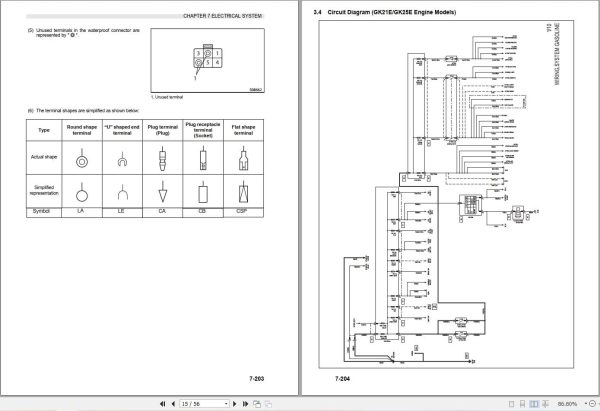The width and height of the screenshot is (600, 411).
Task: Go to the first page
Action: (162, 404)
